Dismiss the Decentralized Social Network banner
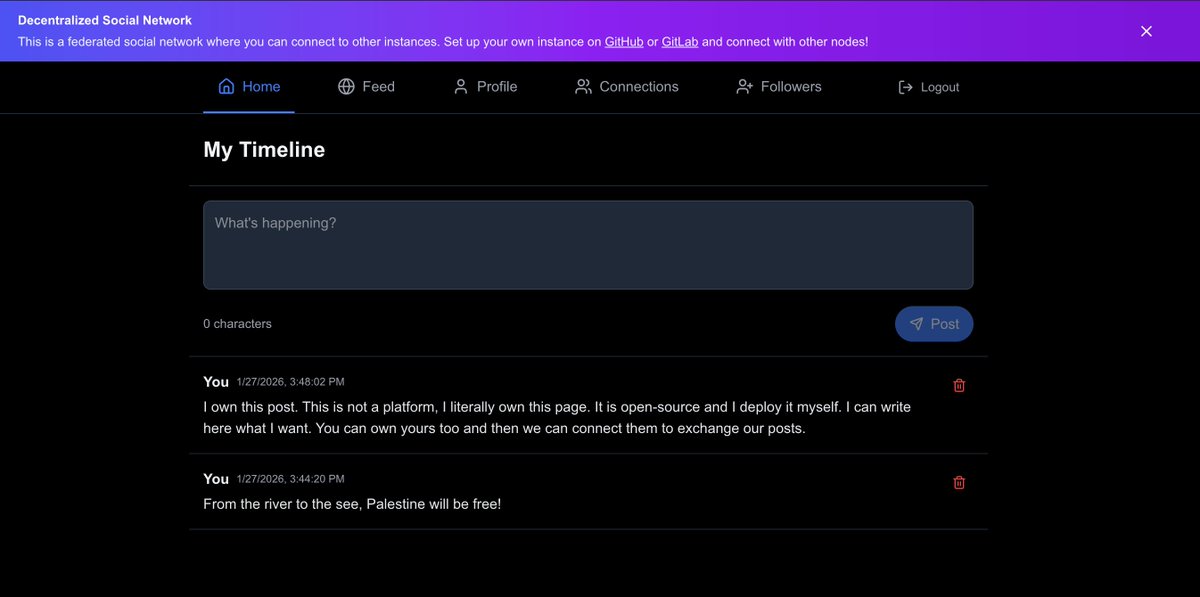1200x597 pixels. click(1146, 31)
